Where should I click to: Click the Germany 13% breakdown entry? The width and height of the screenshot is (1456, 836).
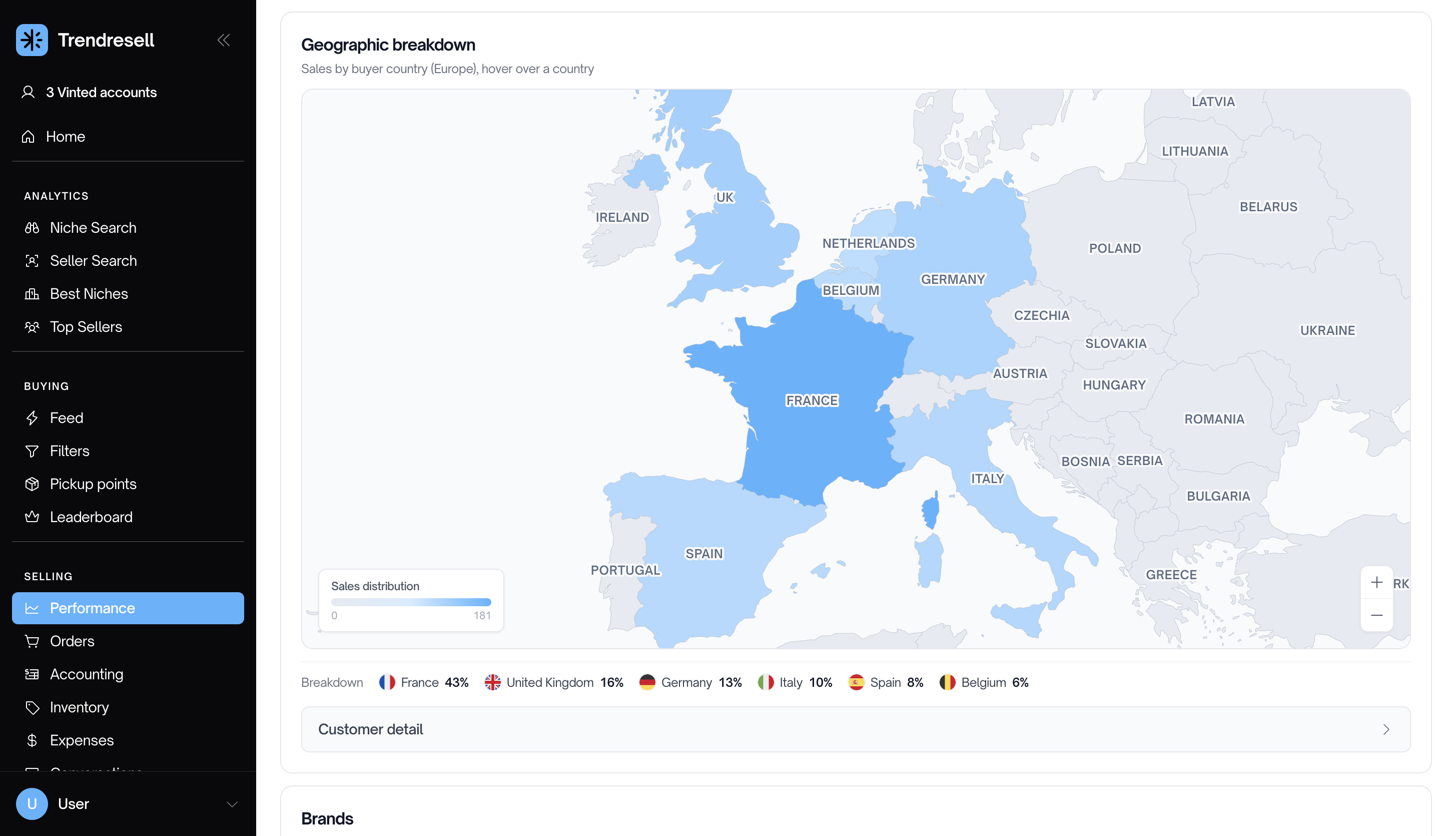pyautogui.click(x=690, y=683)
